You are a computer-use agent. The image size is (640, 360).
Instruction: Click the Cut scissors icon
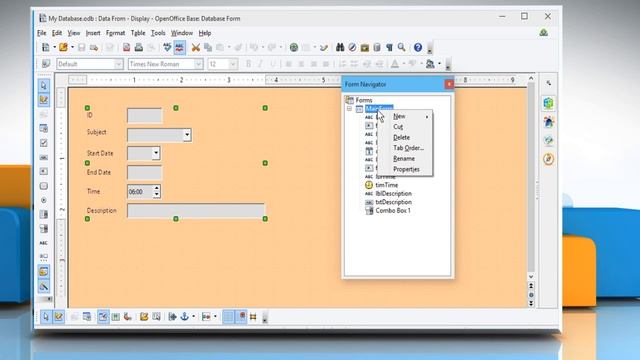click(x=196, y=47)
